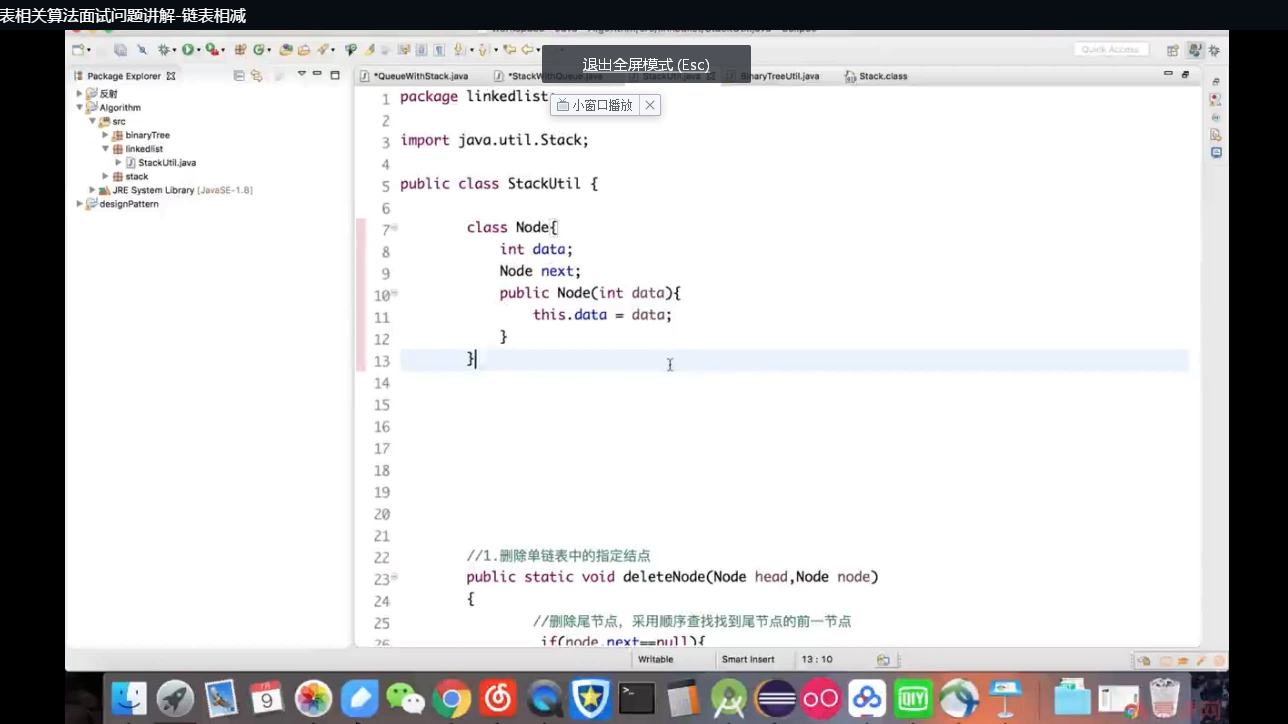
Task: Collapse the linkedlist package node
Action: (x=106, y=149)
